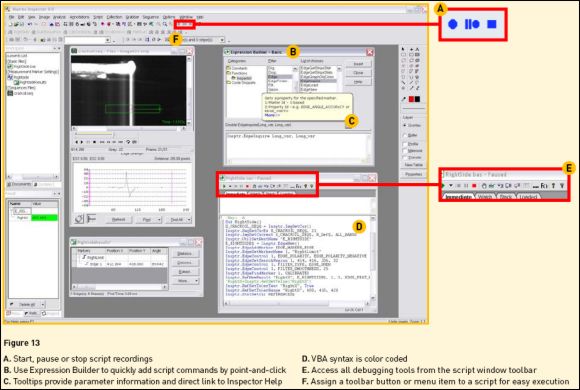Select the Buffer layer radio button
This screenshot has width=580, height=390.
(x=405, y=135)
